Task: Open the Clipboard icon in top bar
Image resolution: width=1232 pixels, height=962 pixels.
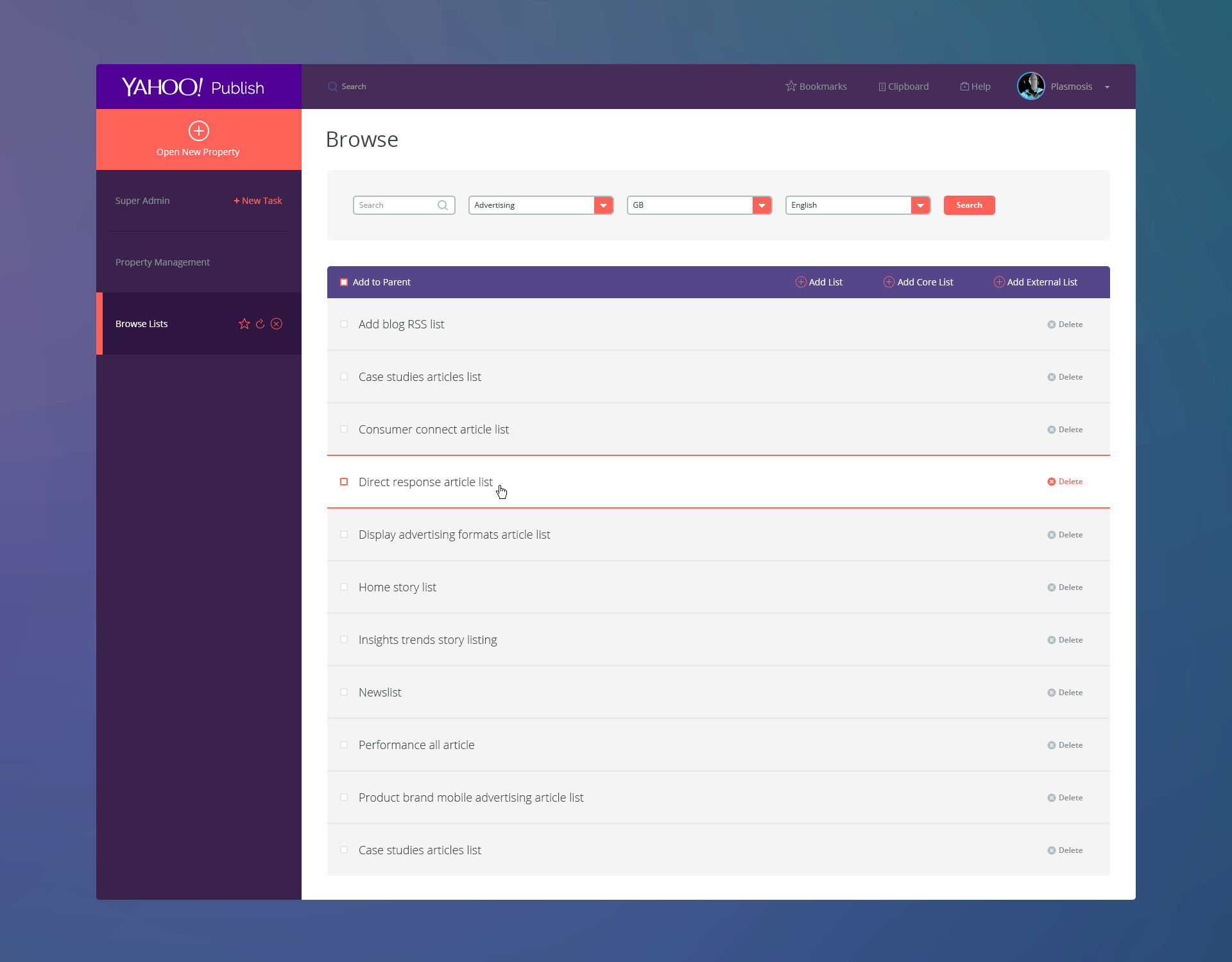Action: pyautogui.click(x=882, y=87)
